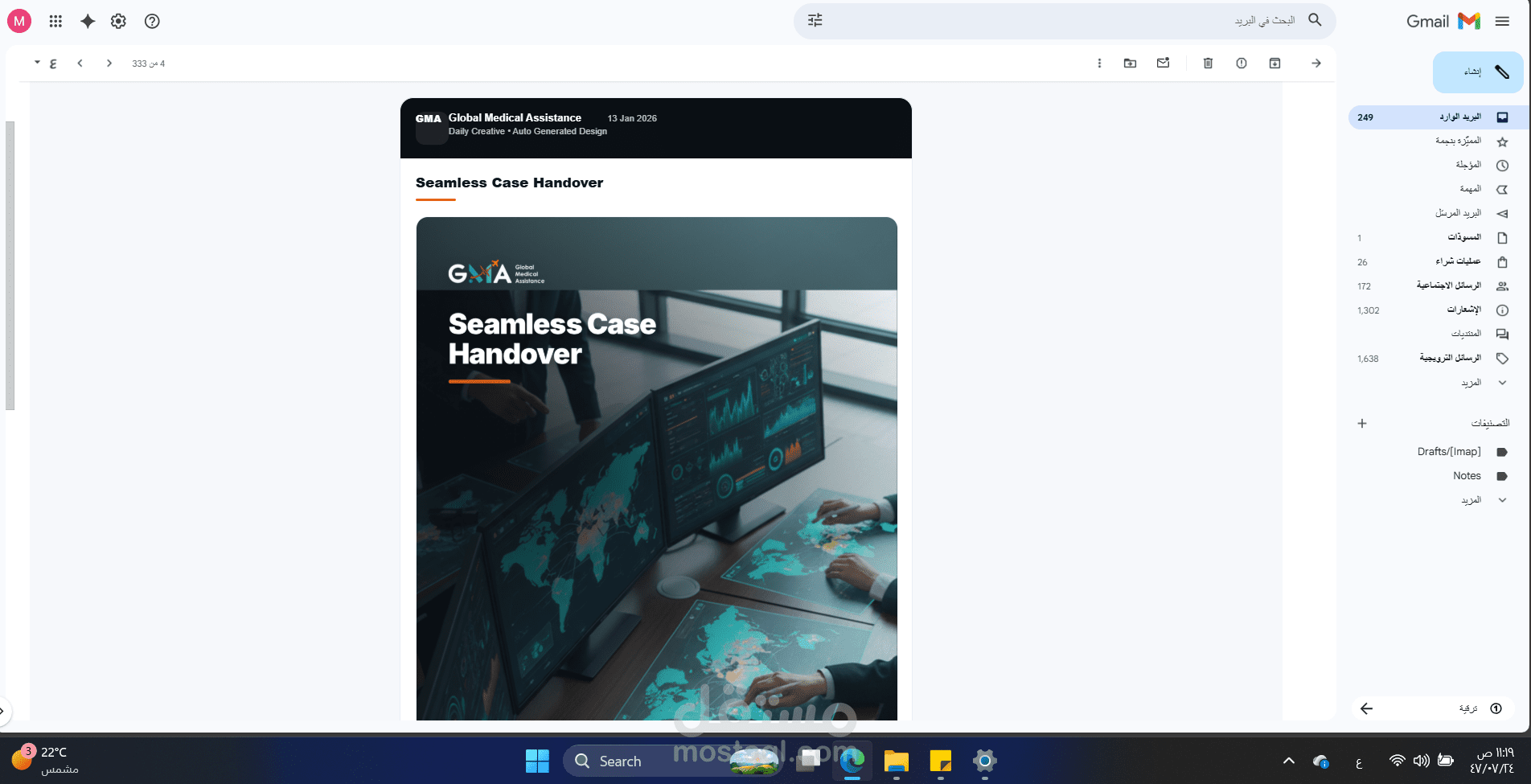Open Sticky Notes from taskbar
This screenshot has width=1531, height=784.
[940, 761]
